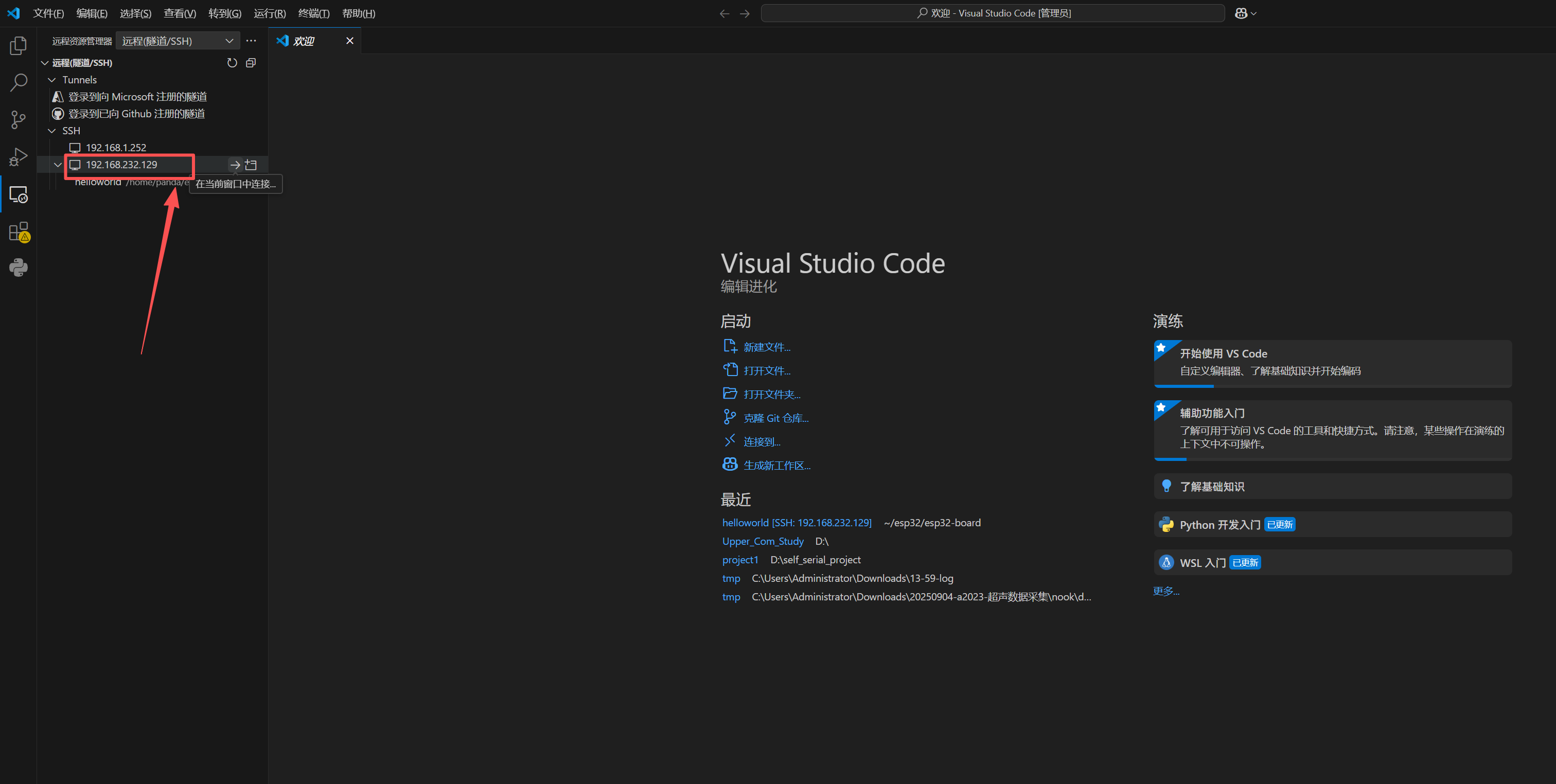The image size is (1556, 784).
Task: Connect in current window arrow icon
Action: pos(235,165)
